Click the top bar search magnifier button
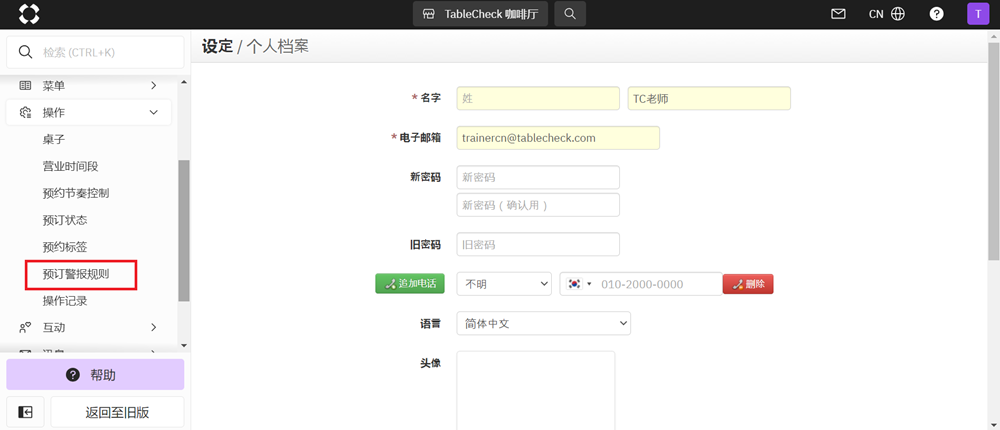The height and width of the screenshot is (430, 1000). click(x=570, y=13)
